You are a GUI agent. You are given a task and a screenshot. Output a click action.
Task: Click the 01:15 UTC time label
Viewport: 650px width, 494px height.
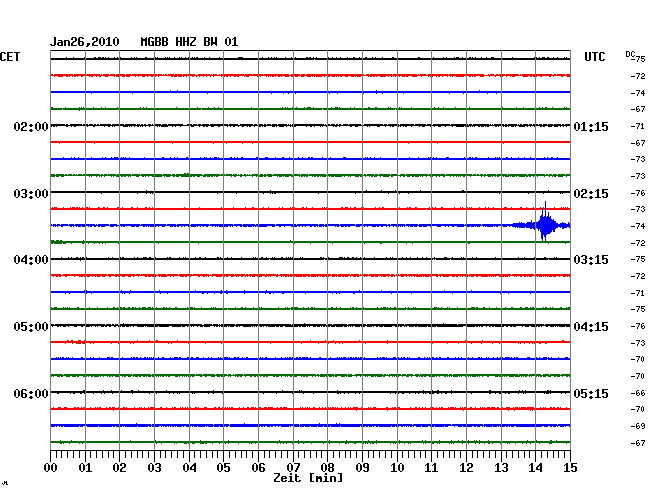591,126
